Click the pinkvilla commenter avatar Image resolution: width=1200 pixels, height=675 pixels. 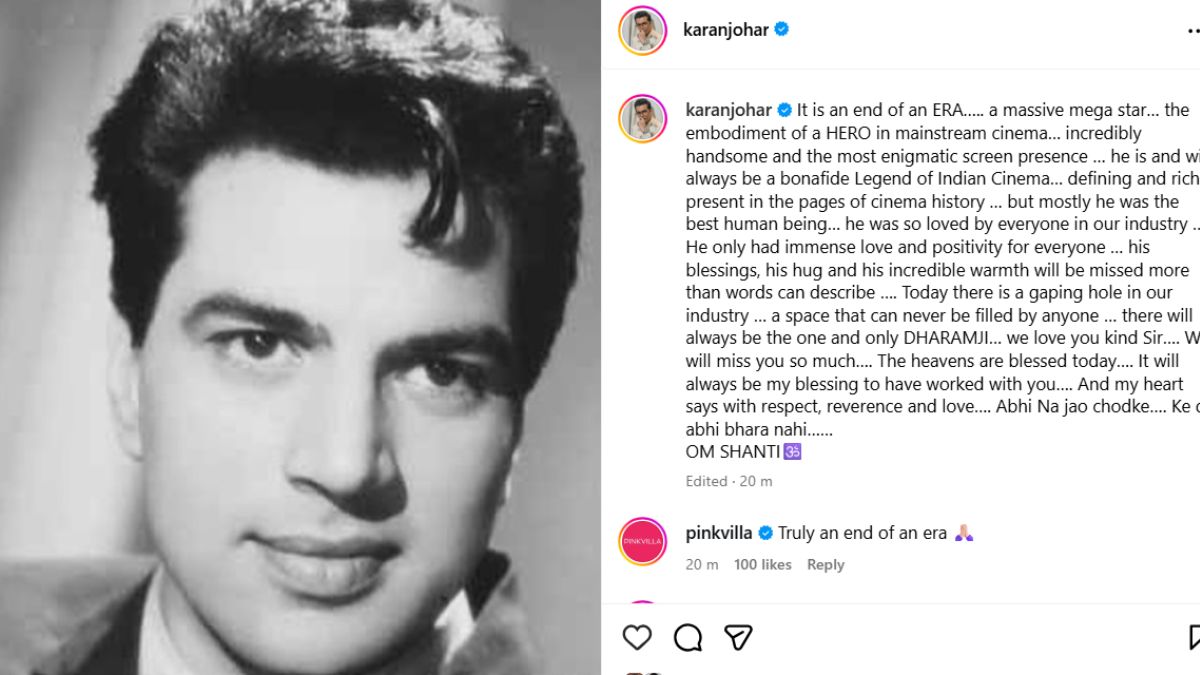click(x=642, y=542)
